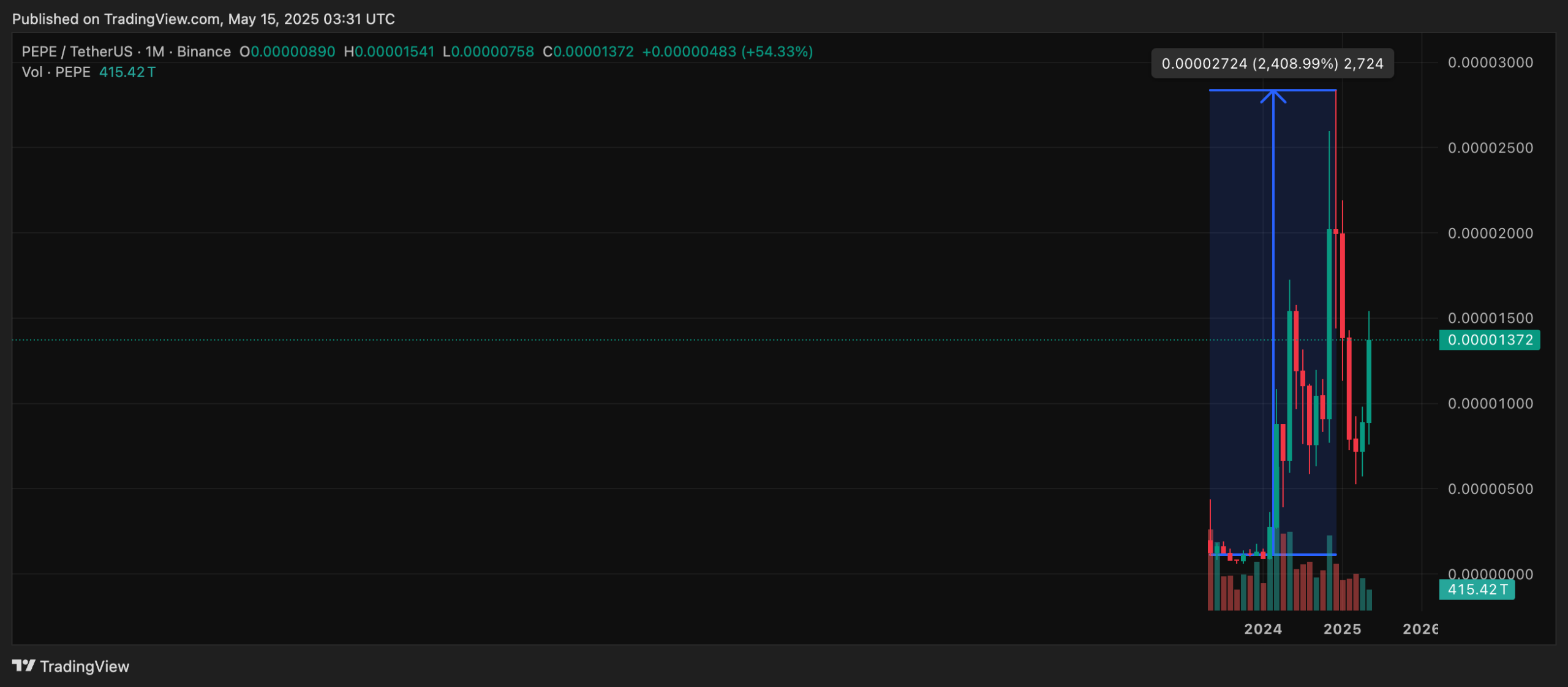Click the 0.00003000 price axis label
The image size is (1568, 687).
(x=1490, y=63)
